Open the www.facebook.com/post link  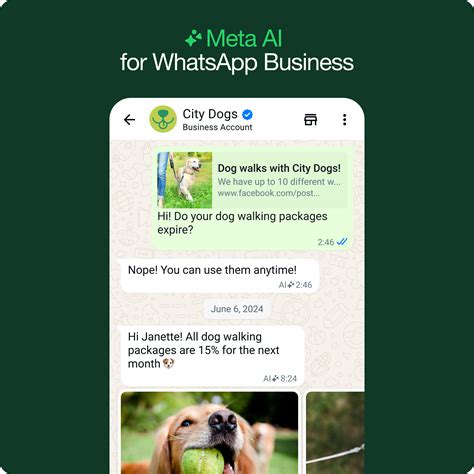pyautogui.click(x=268, y=193)
